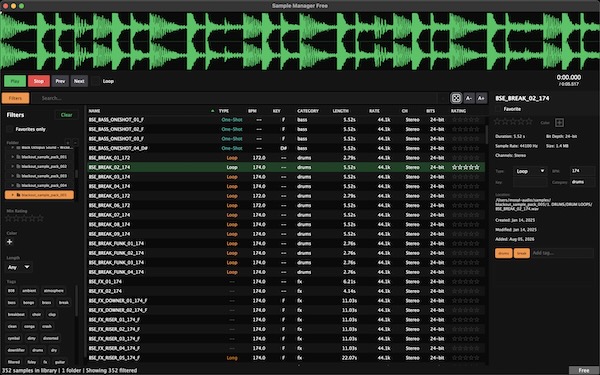This screenshot has height=375, width=600.
Task: Click the random sample dice icon
Action: [456, 98]
